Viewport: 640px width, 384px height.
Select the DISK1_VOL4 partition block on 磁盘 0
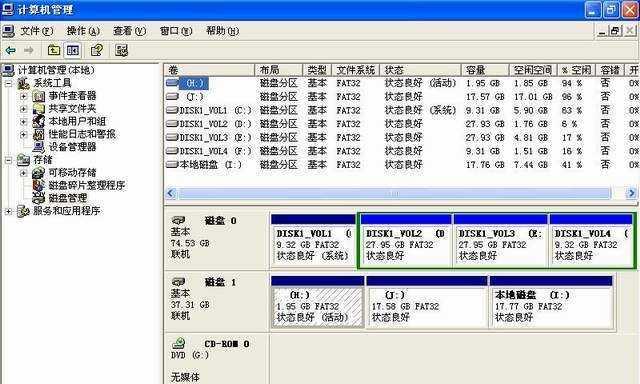pos(591,240)
